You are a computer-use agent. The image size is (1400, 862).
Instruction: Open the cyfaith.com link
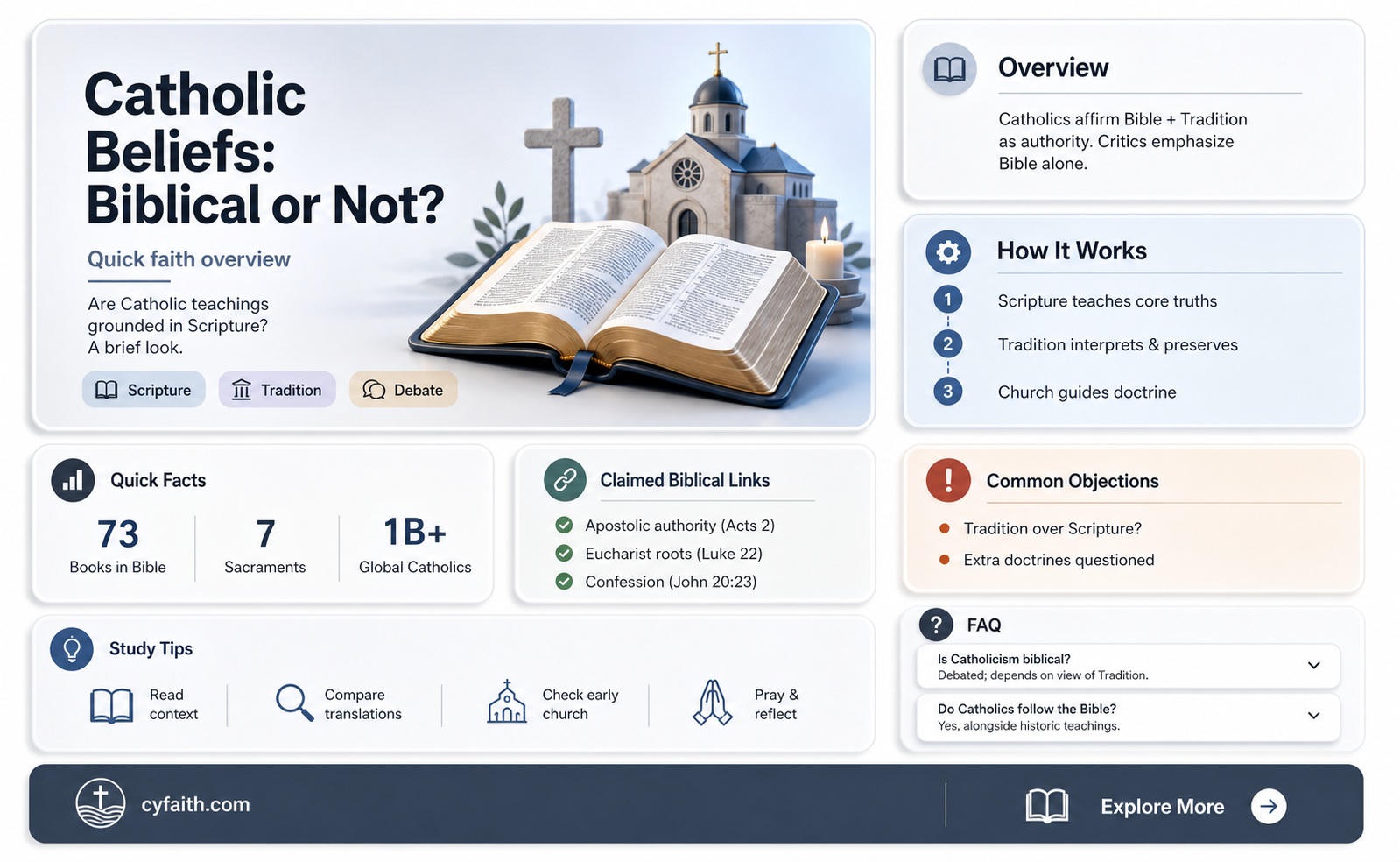[x=195, y=804]
